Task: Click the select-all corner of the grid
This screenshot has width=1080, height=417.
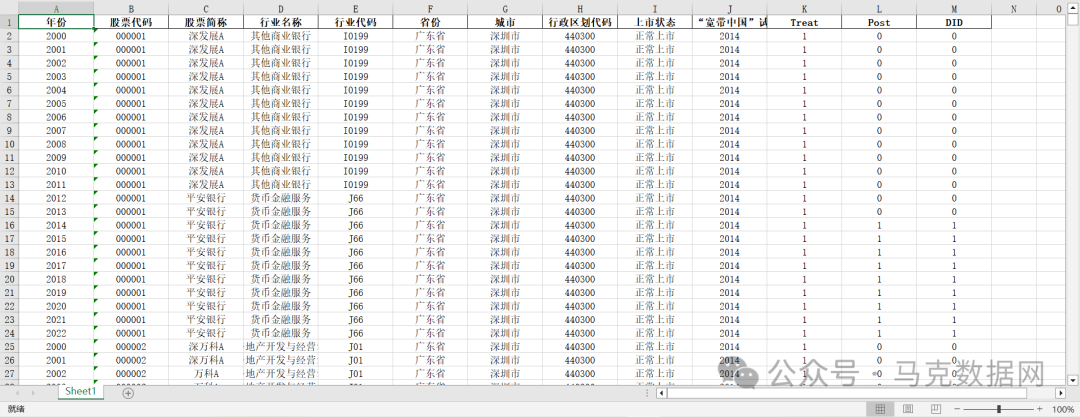Action: click(x=8, y=9)
